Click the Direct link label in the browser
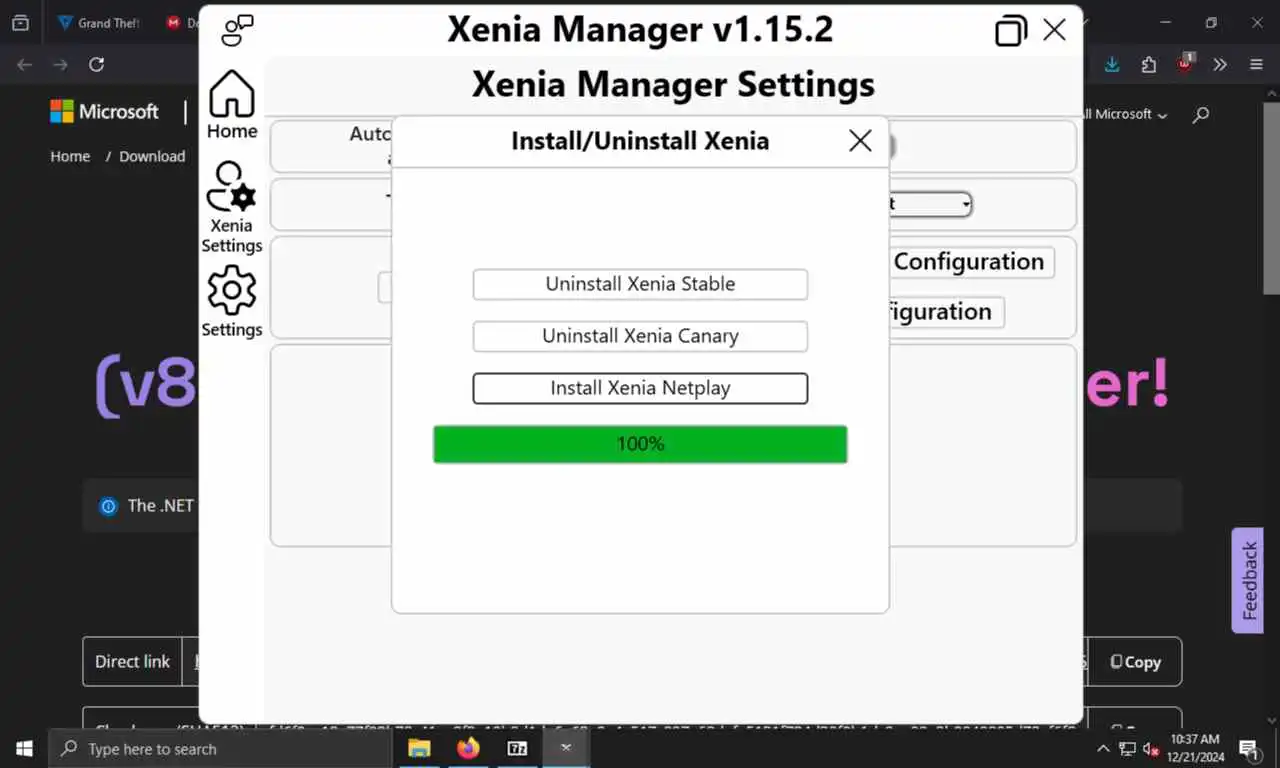This screenshot has width=1280, height=768. pos(132,662)
